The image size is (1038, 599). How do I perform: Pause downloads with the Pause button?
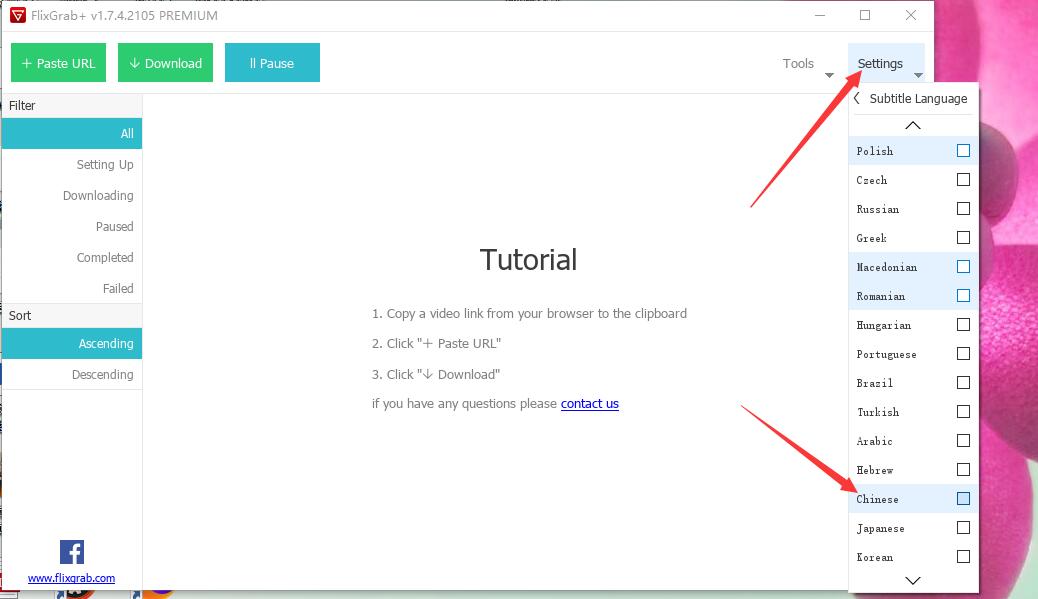272,63
